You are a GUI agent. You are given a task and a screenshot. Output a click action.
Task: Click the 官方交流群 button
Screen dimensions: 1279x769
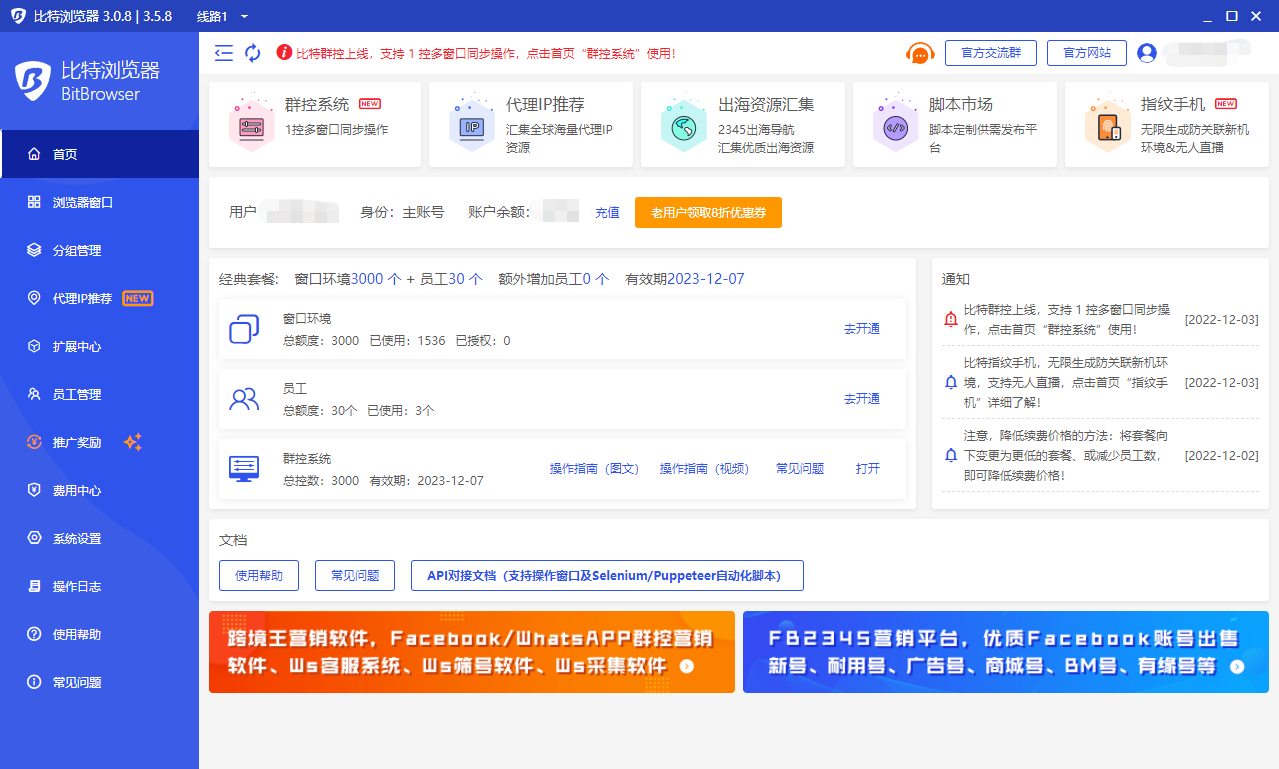[991, 53]
